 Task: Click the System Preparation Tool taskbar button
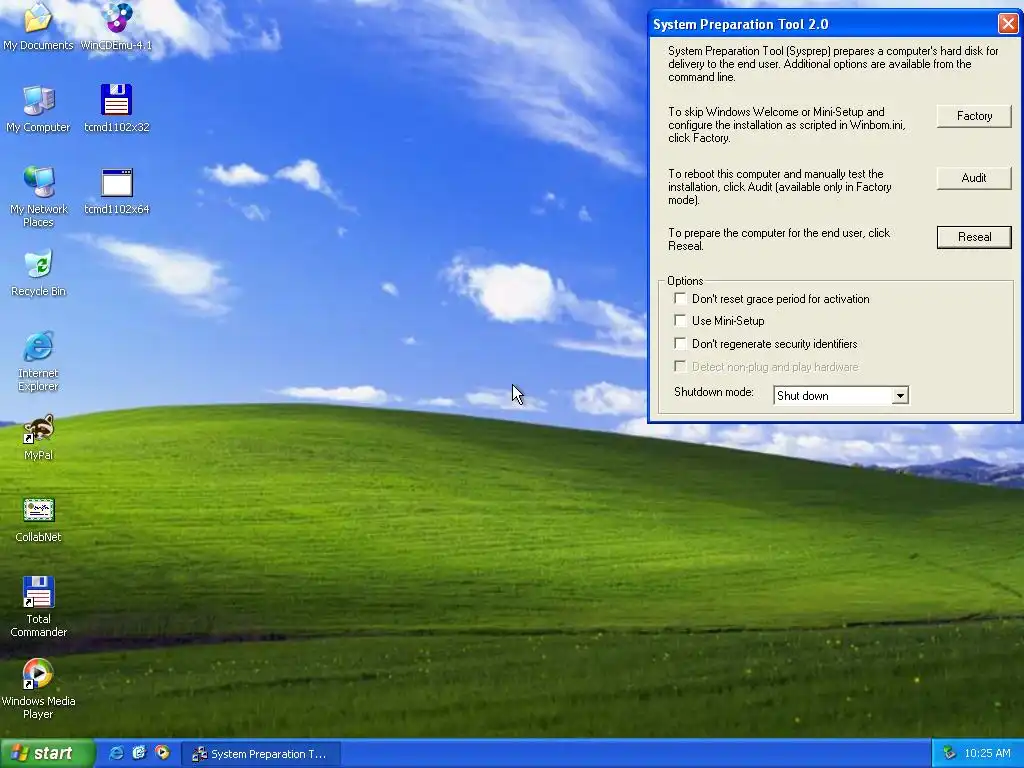[x=261, y=754]
